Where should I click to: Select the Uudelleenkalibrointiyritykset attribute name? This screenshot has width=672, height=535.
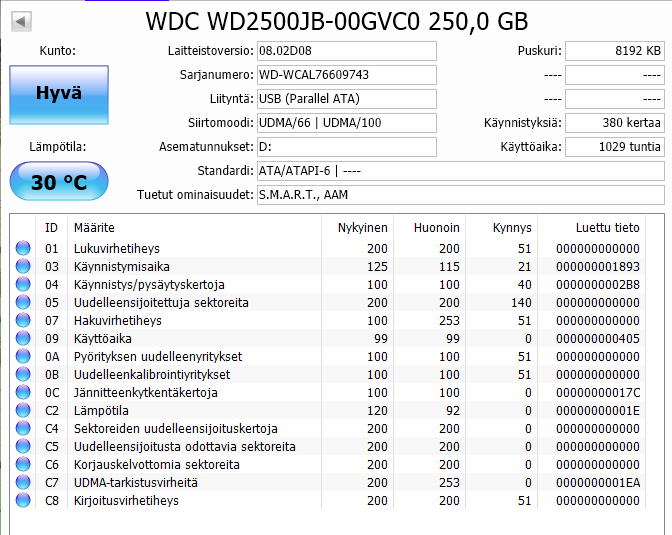[x=152, y=375]
